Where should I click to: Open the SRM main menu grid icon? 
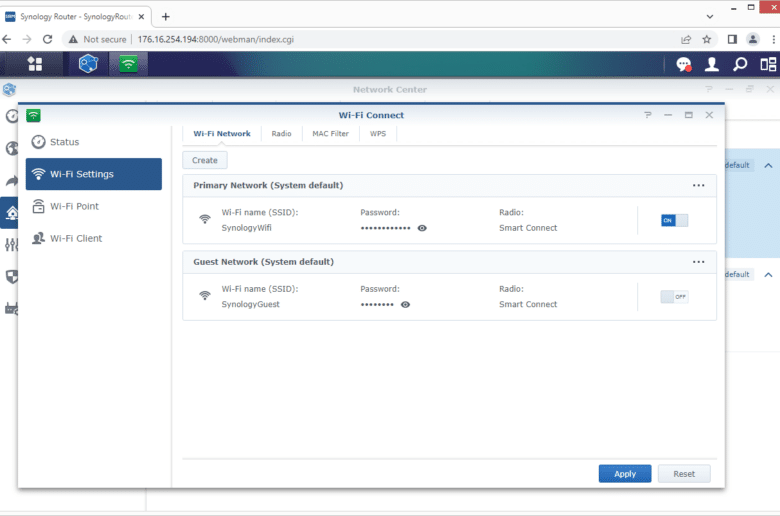(35, 64)
